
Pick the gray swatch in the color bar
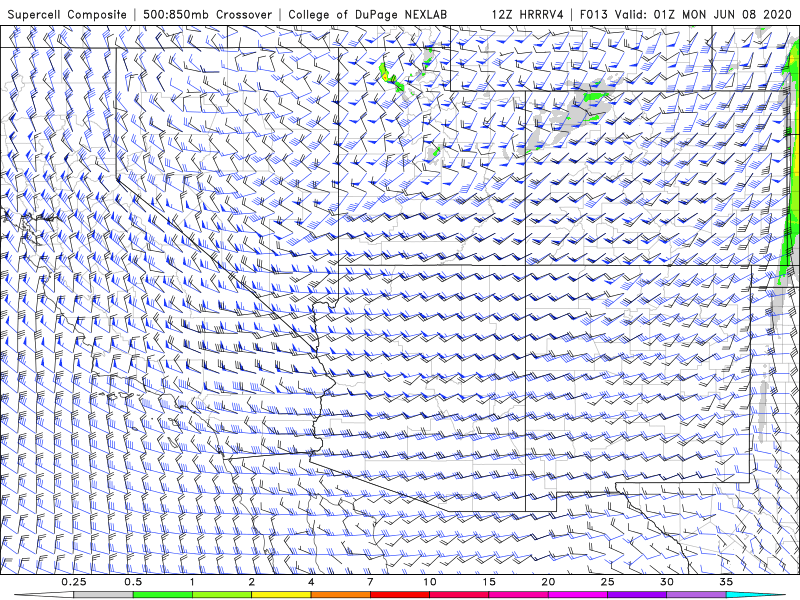pyautogui.click(x=104, y=595)
